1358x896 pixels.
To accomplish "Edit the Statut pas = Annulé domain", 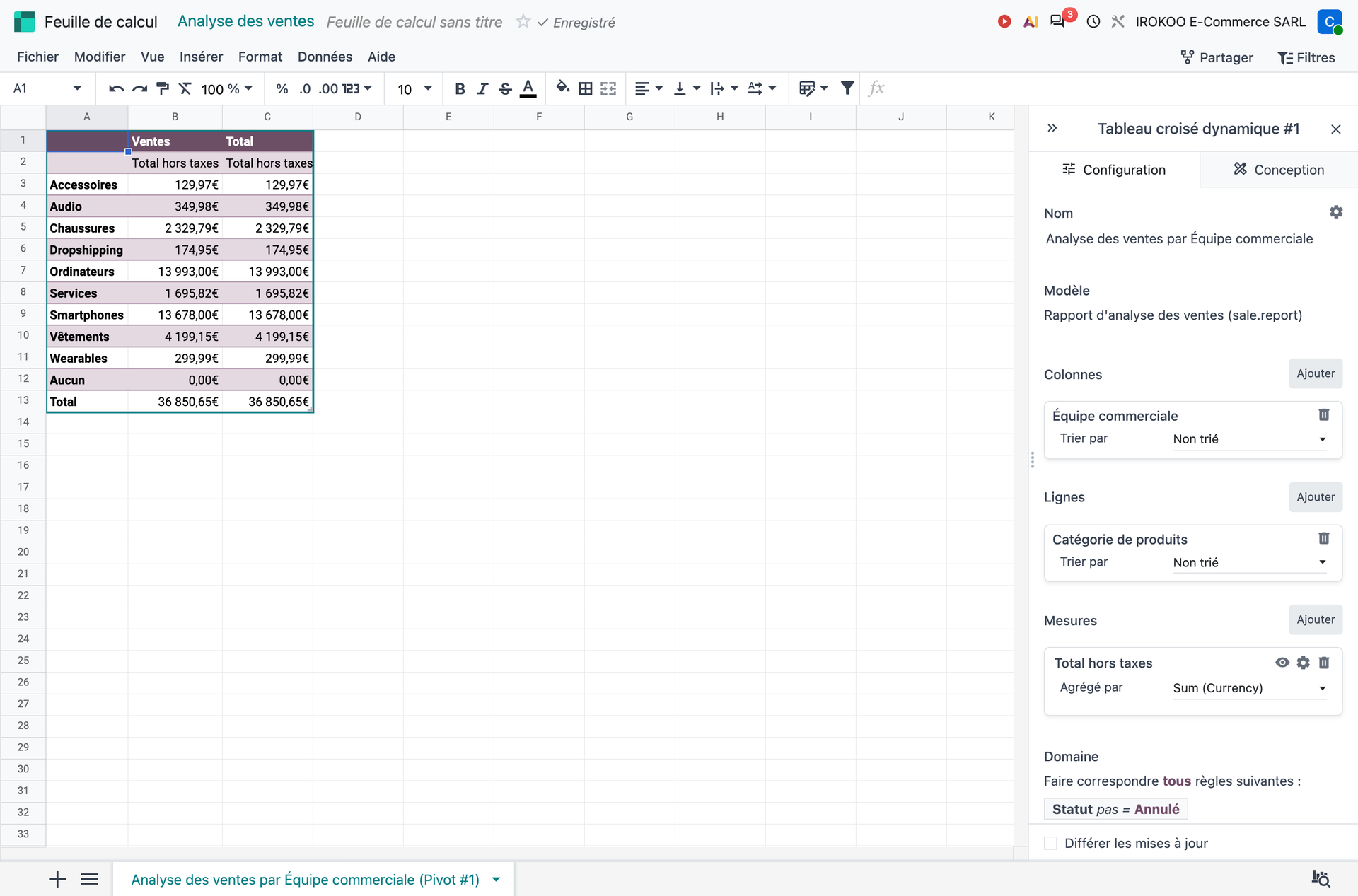I will click(1115, 809).
